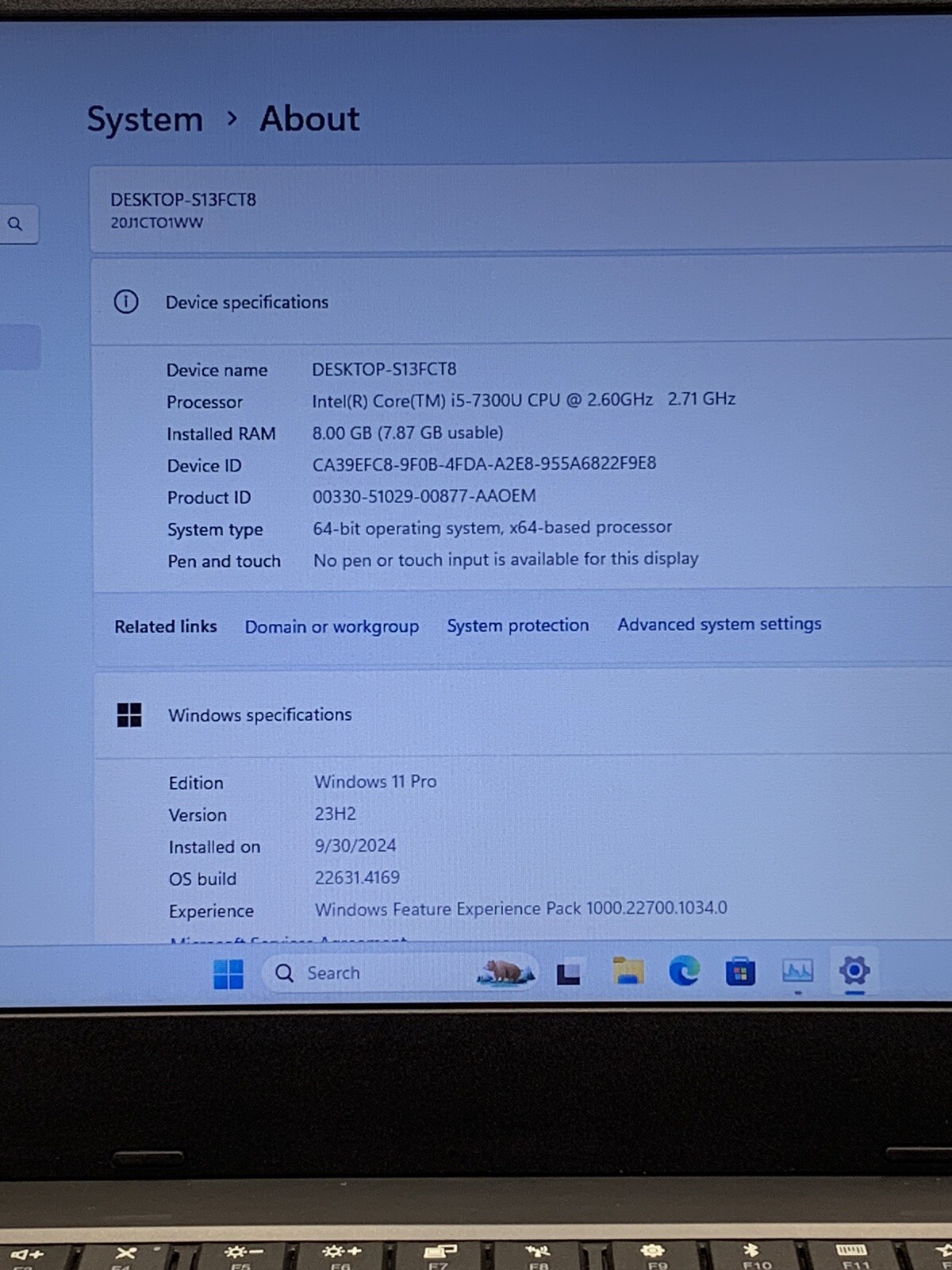Click the 64-bit operating system text
The width and height of the screenshot is (952, 1270).
[406, 528]
